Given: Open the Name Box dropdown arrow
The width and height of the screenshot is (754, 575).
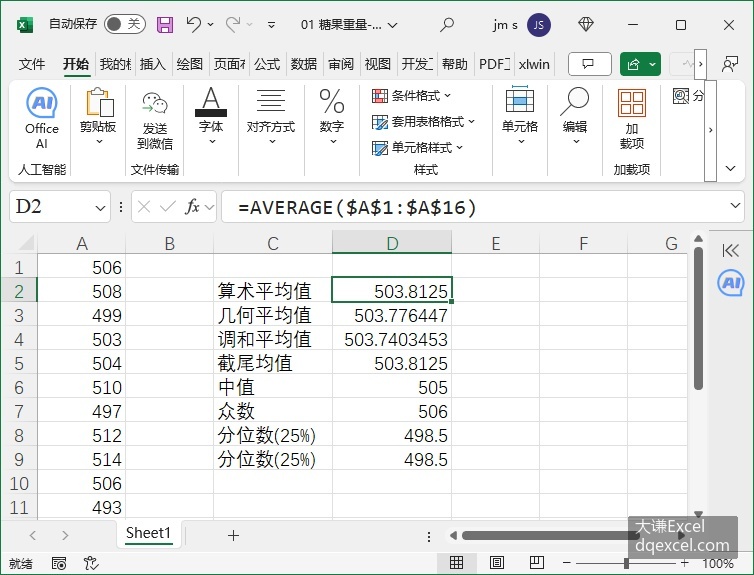Looking at the screenshot, I should click(x=100, y=208).
